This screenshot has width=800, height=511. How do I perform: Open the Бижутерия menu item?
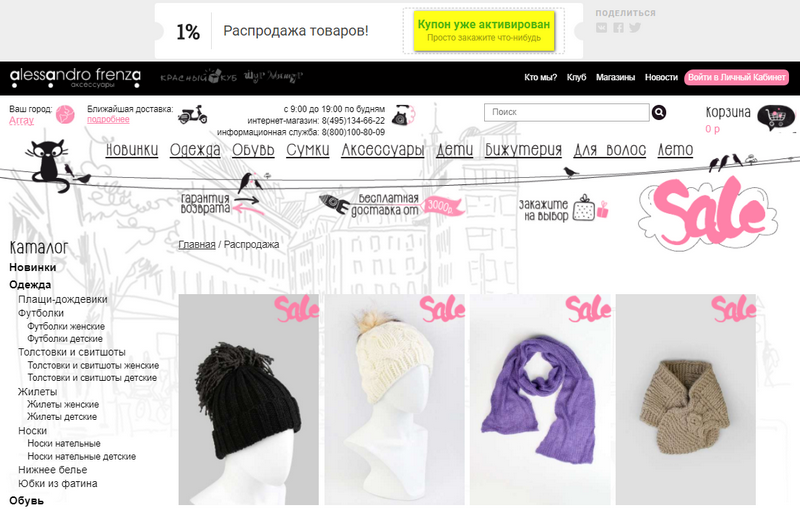[x=523, y=150]
